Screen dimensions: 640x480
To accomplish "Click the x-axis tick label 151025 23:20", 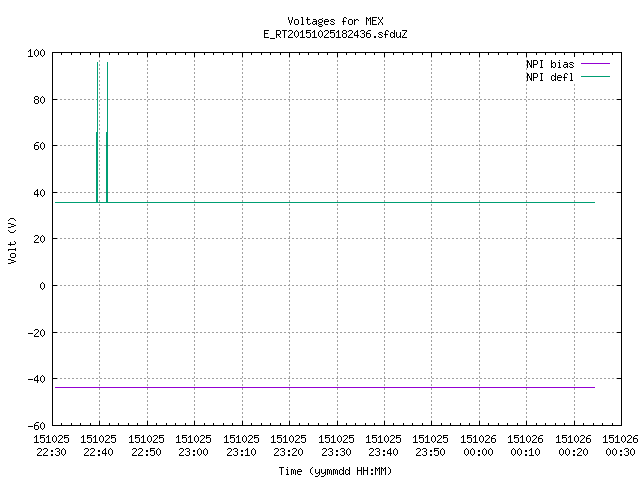I will [x=288, y=445].
